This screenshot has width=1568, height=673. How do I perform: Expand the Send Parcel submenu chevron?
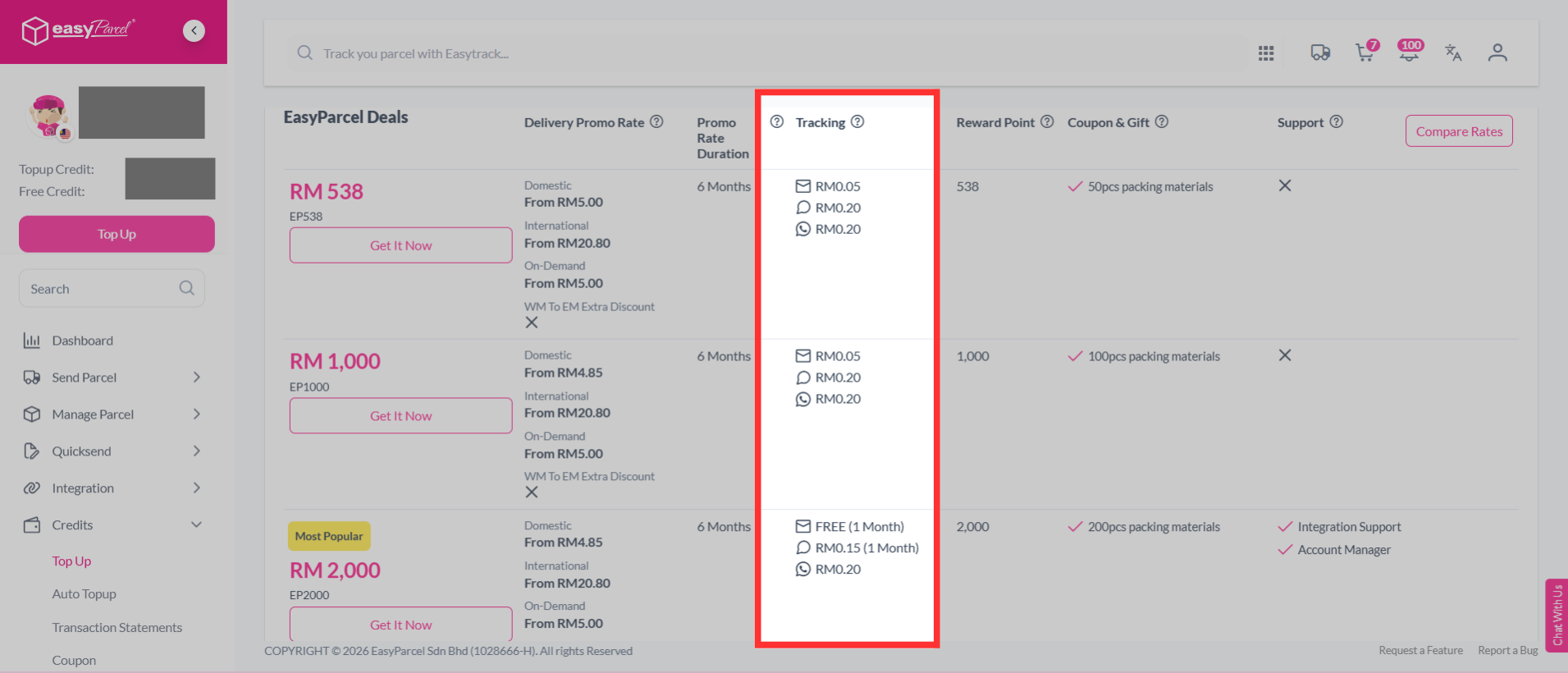197,378
